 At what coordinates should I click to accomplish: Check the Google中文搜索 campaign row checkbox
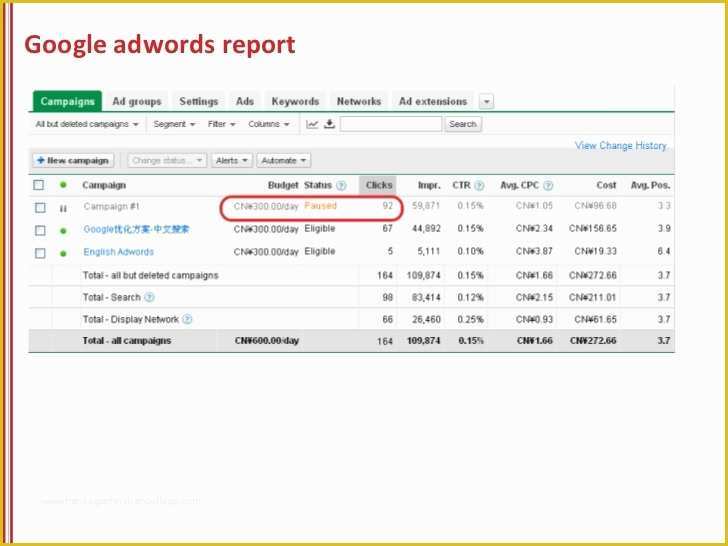click(40, 230)
